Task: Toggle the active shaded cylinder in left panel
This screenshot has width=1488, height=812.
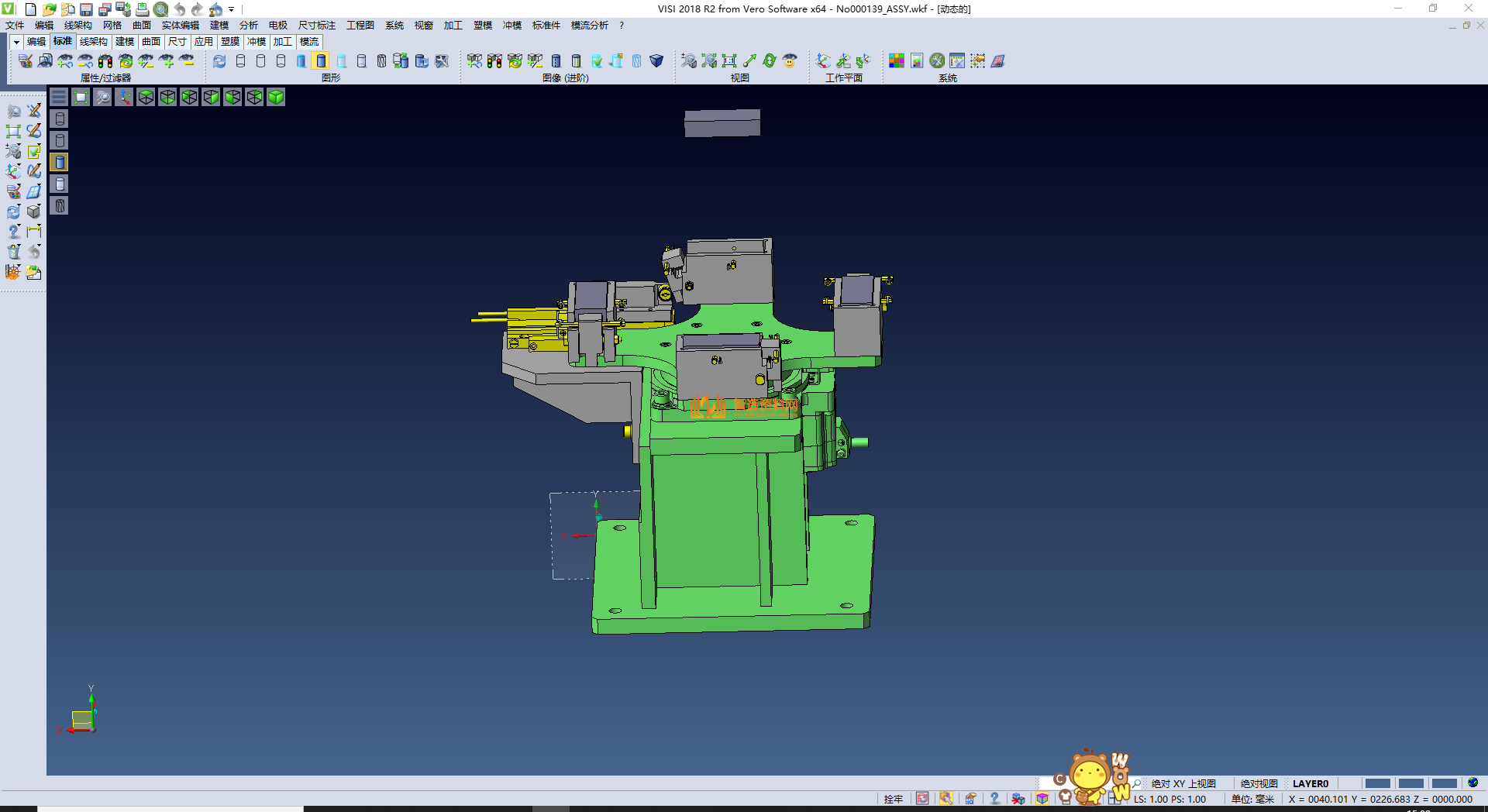Action: (x=60, y=162)
